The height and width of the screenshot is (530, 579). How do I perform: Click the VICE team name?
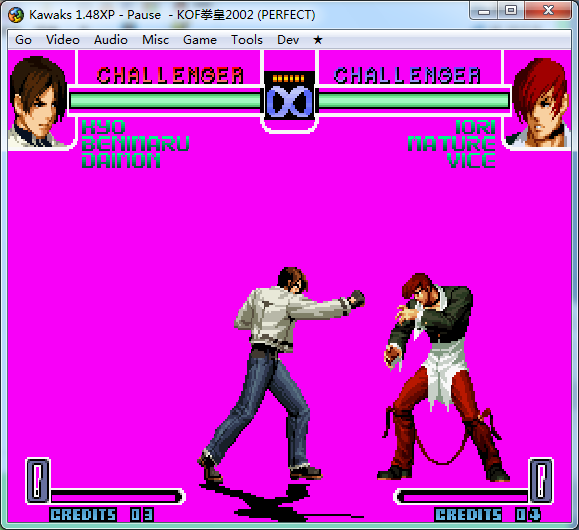[x=471, y=160]
